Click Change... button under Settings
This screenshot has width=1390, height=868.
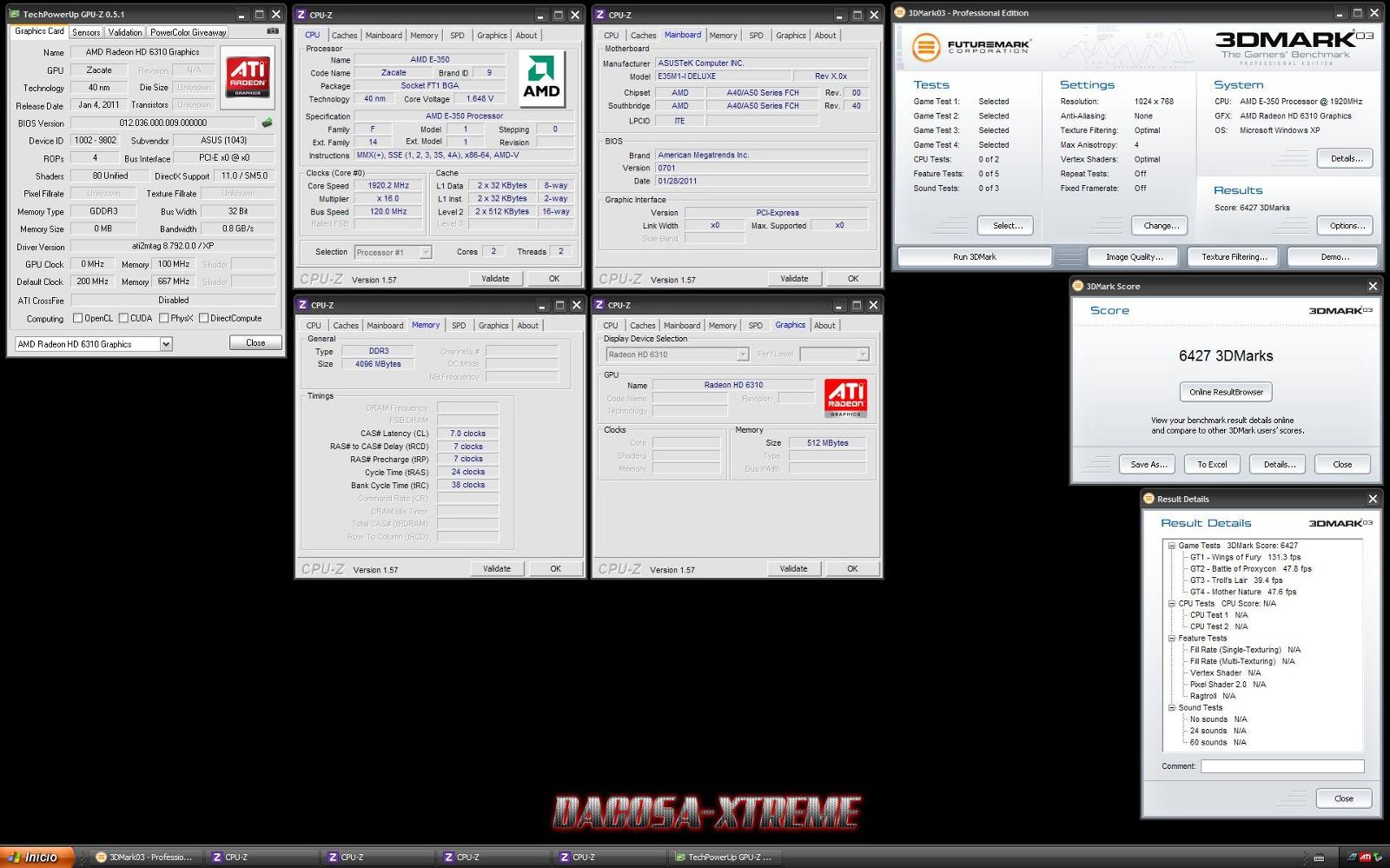coord(1161,226)
